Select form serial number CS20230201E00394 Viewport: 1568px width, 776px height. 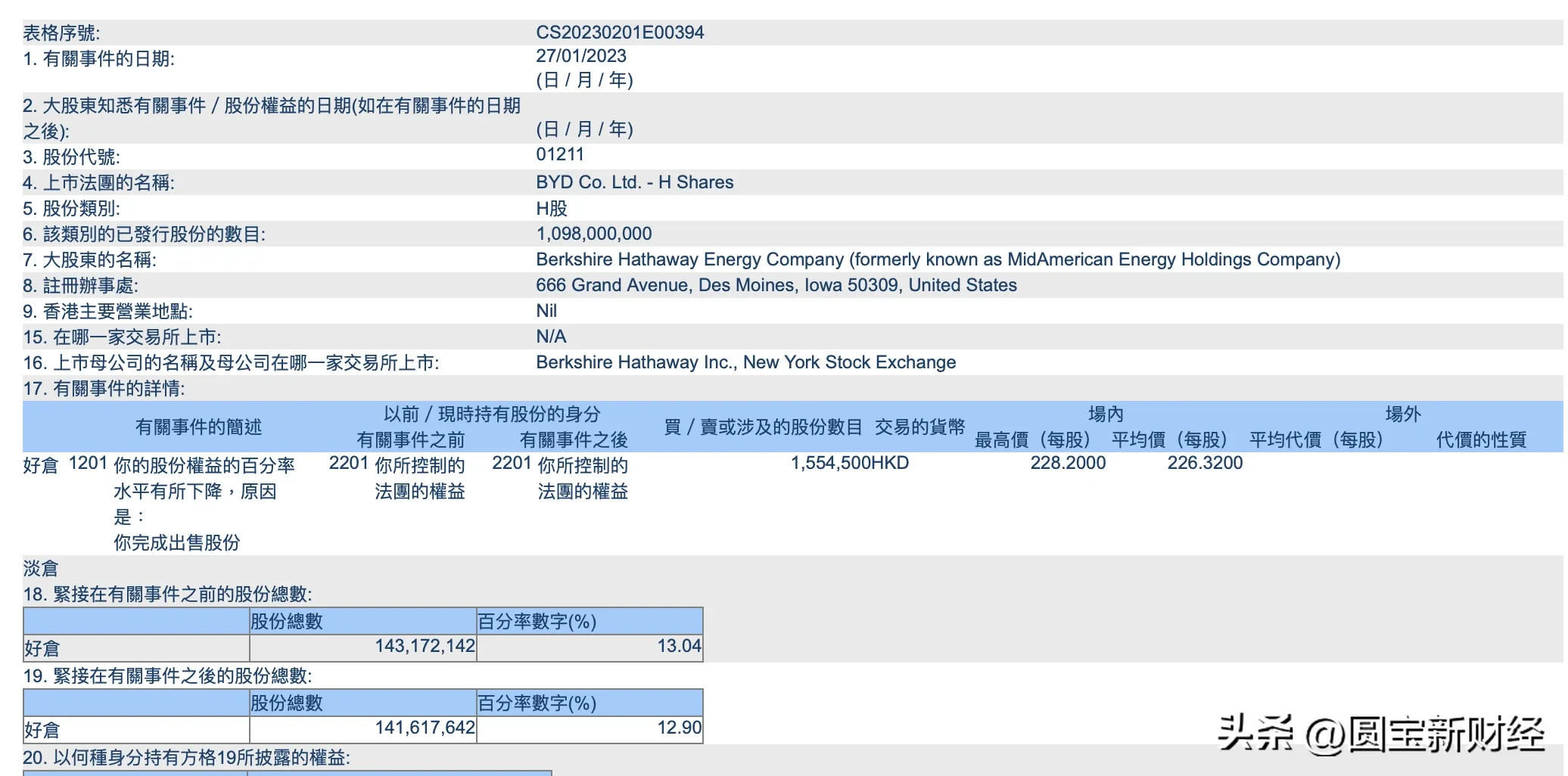coord(620,33)
